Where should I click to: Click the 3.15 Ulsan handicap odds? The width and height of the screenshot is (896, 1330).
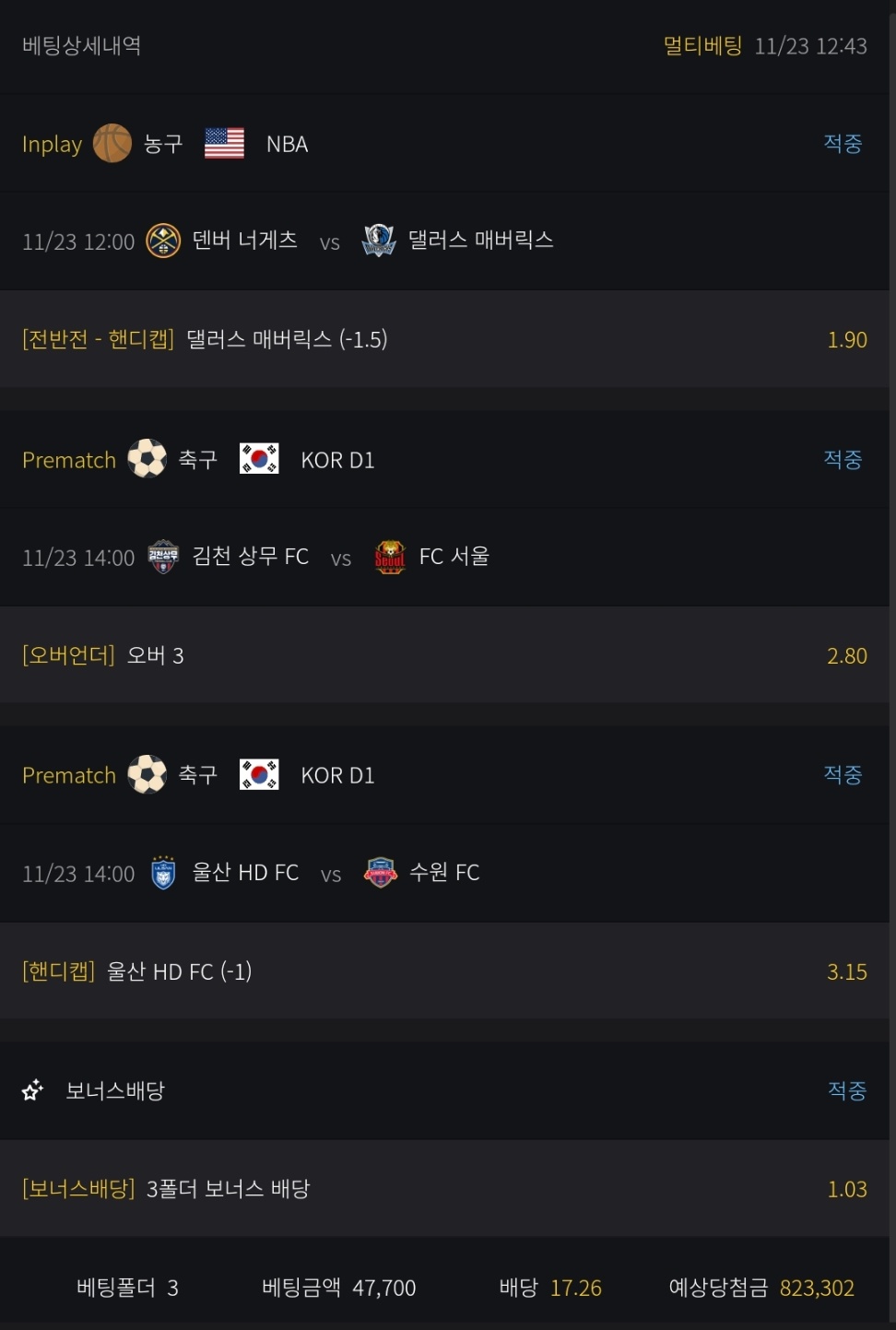(846, 972)
